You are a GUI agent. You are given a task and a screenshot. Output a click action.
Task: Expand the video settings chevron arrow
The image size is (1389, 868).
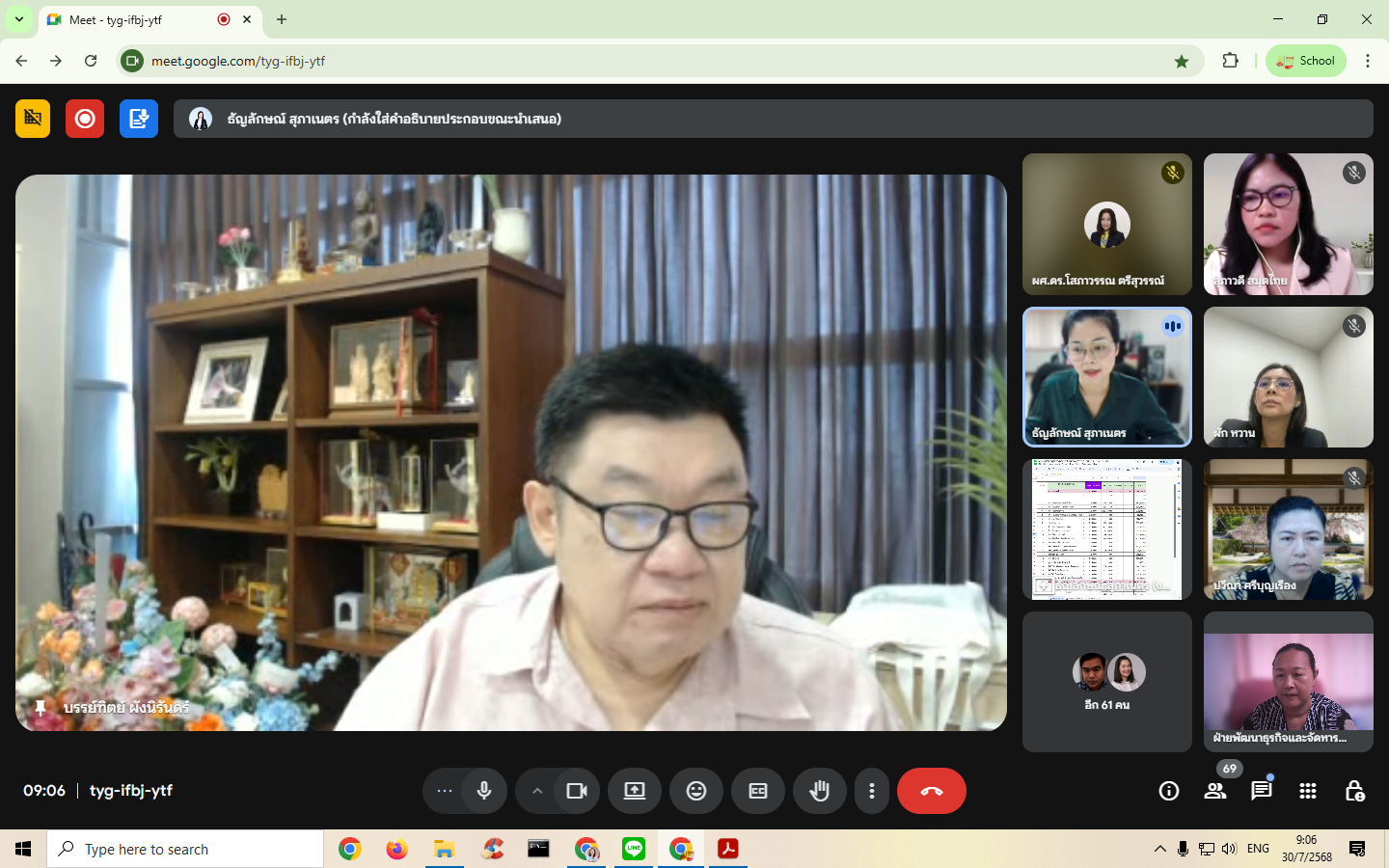point(537,791)
